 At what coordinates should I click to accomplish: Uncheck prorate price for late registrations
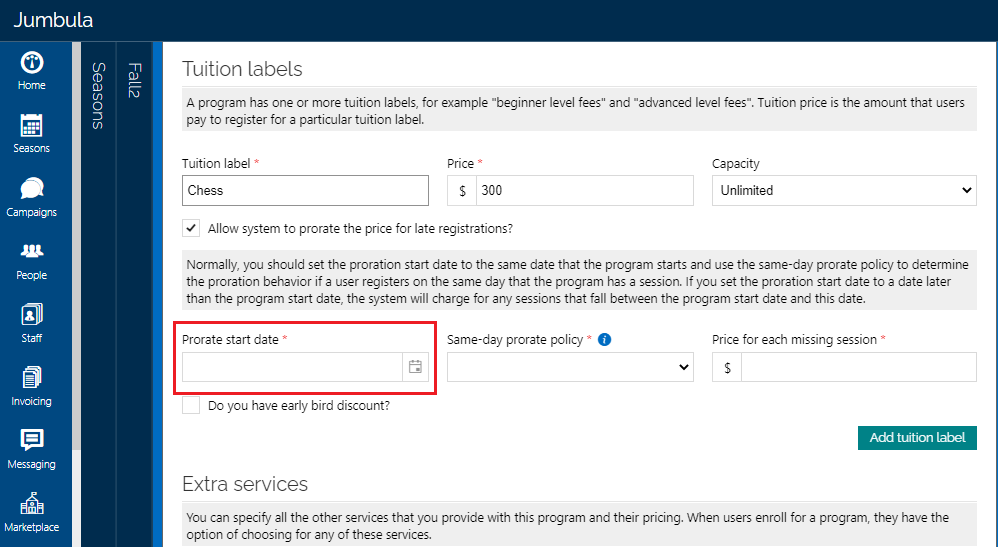[x=191, y=228]
